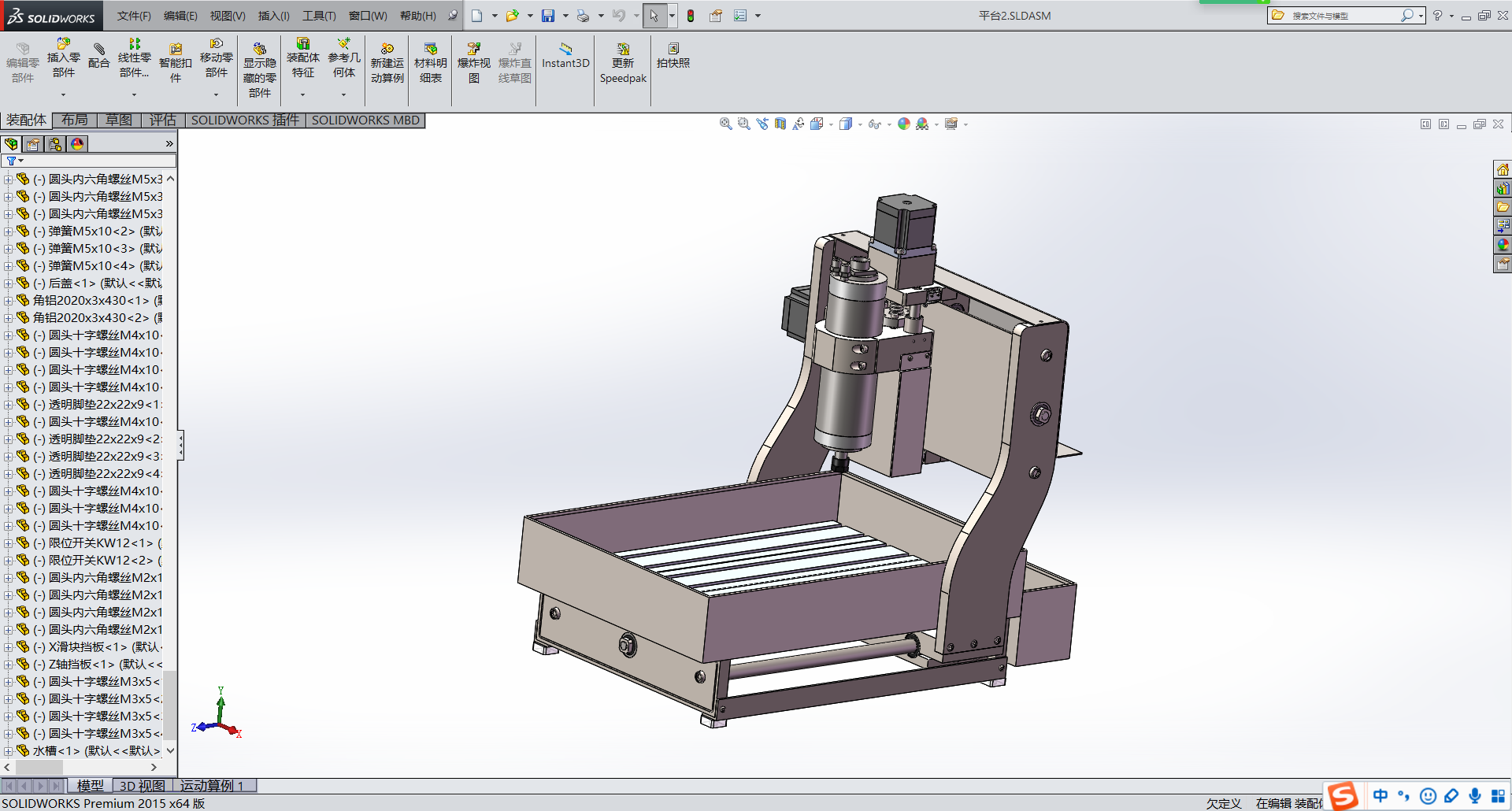Switch to the 草图 tab
The height and width of the screenshot is (811, 1512).
[119, 120]
